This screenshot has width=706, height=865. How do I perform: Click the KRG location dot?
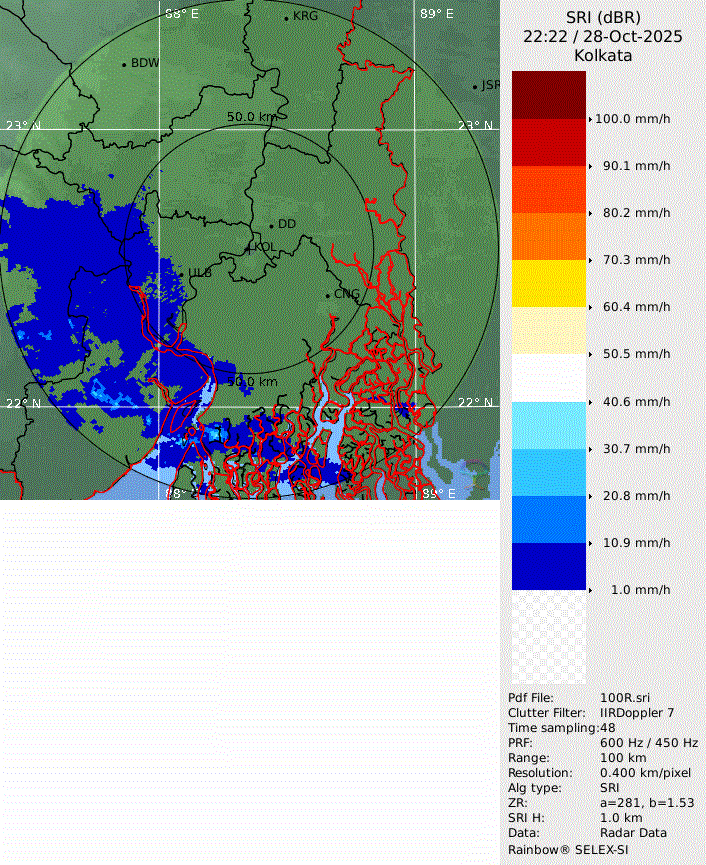pos(286,17)
